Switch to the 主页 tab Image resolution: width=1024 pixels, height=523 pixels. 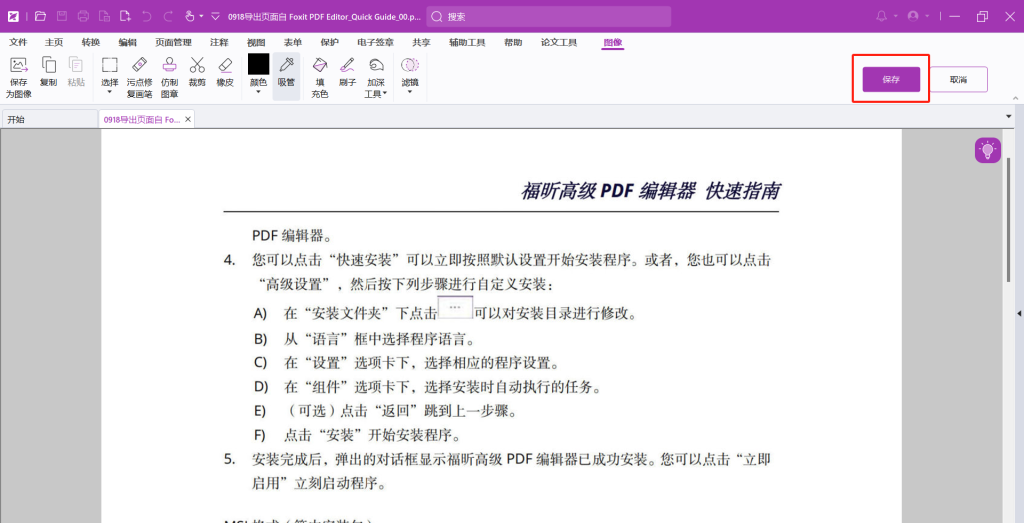click(x=54, y=42)
